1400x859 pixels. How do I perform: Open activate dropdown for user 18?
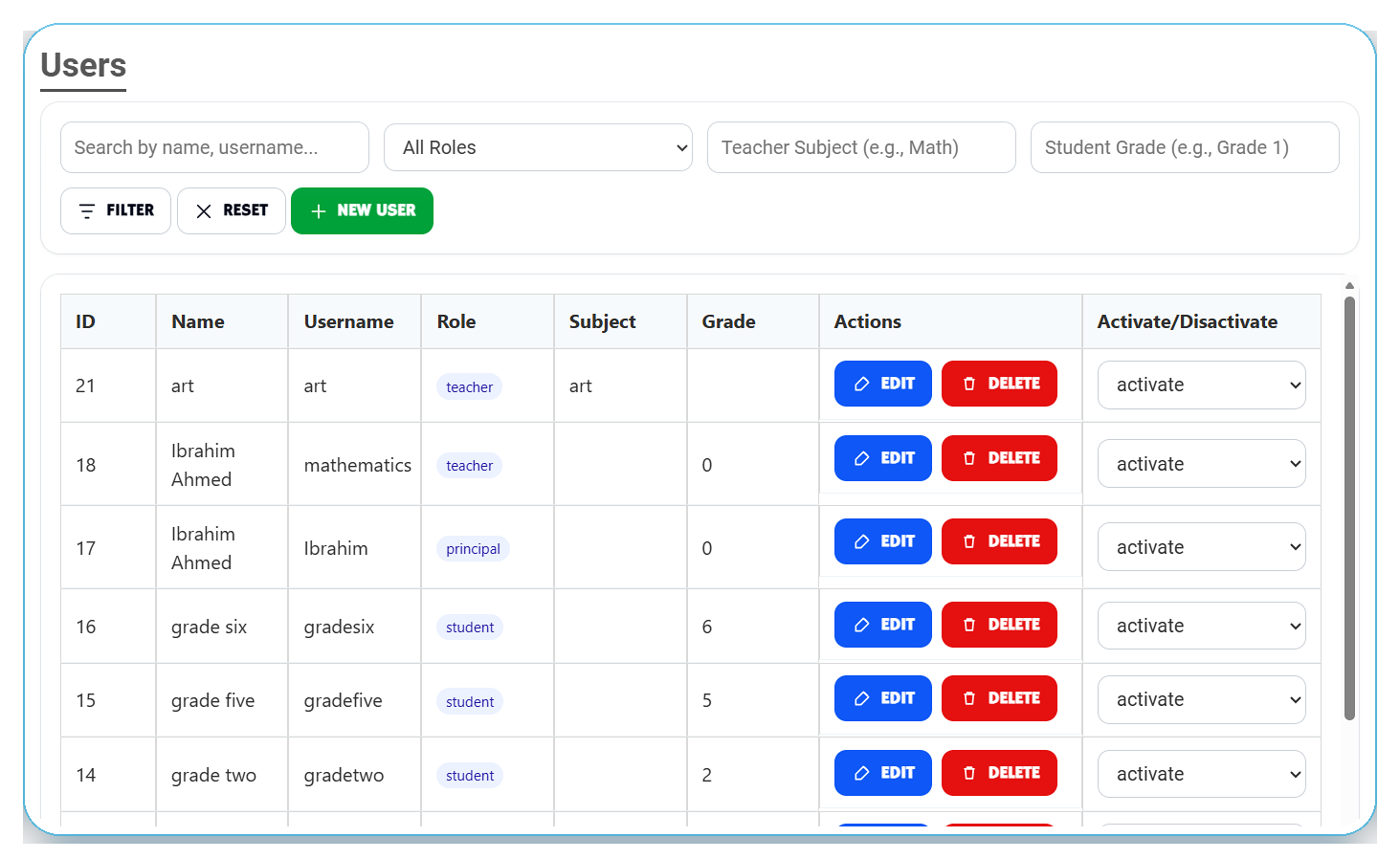1201,464
